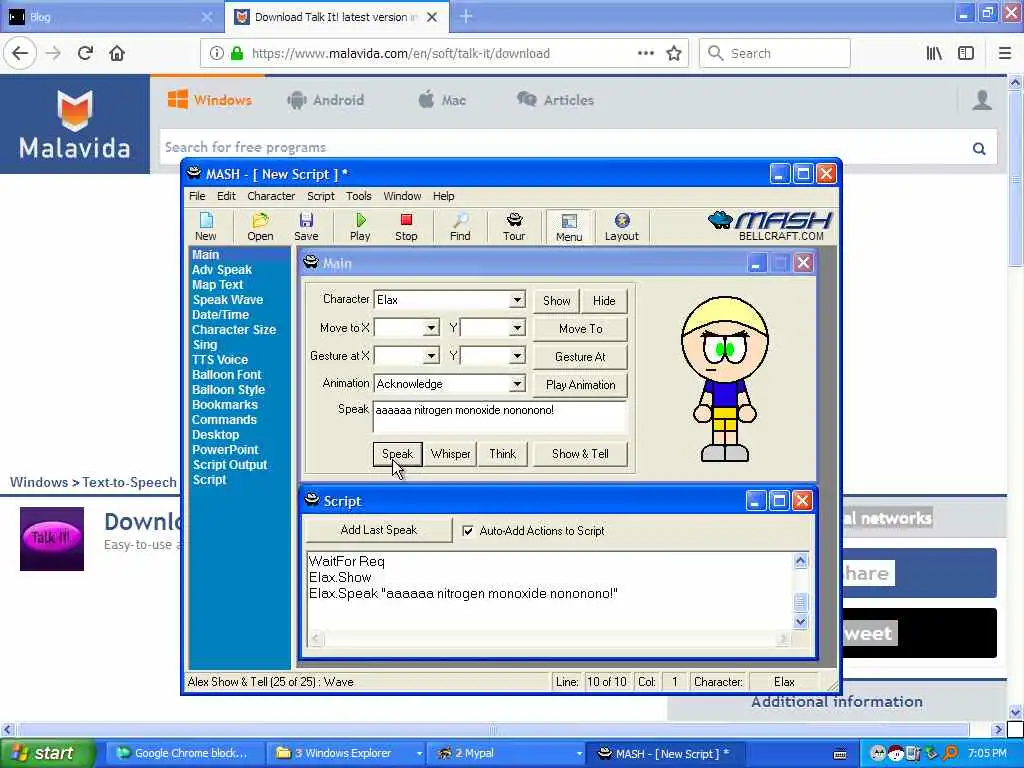This screenshot has height=768, width=1024.
Task: Click the Android category on Malavida
Action: [326, 100]
